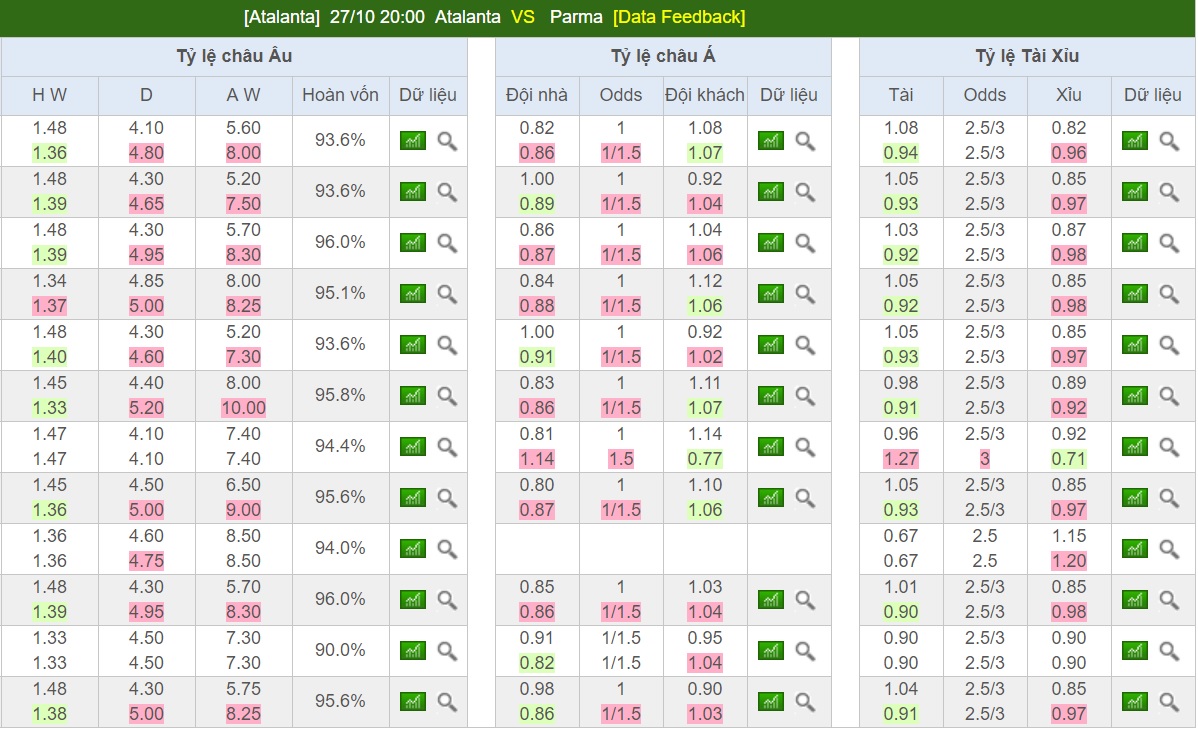Click magnifier in Tài Xỉu row with 1.03 and 0.87
The height and width of the screenshot is (729, 1198).
pos(1169,243)
